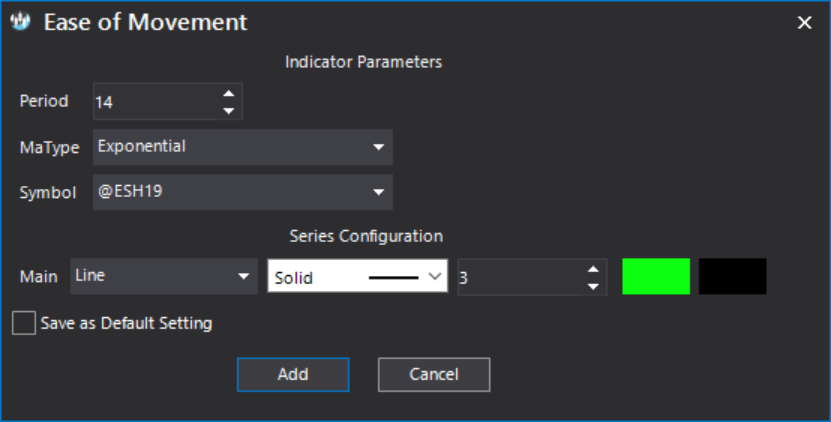Select the Solid line style text
Image resolution: width=831 pixels, height=422 pixels.
coord(294,278)
